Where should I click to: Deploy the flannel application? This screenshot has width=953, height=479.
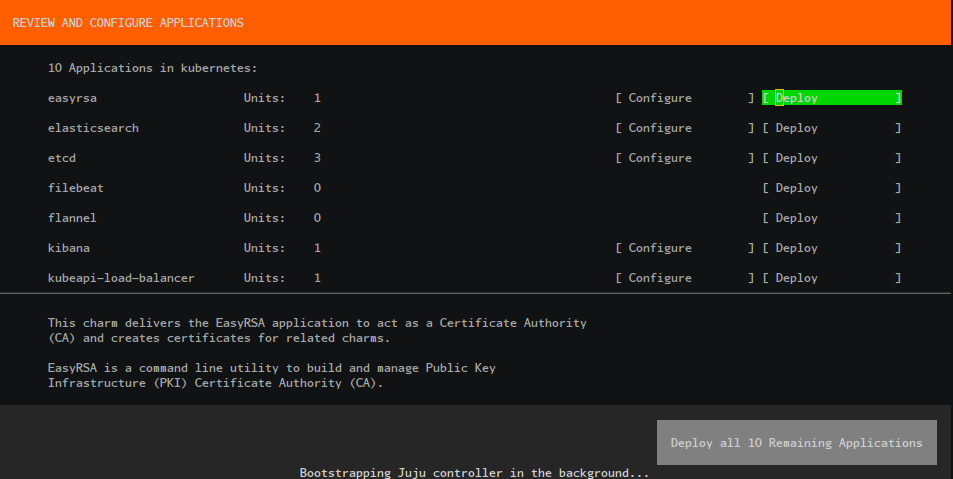(831, 218)
